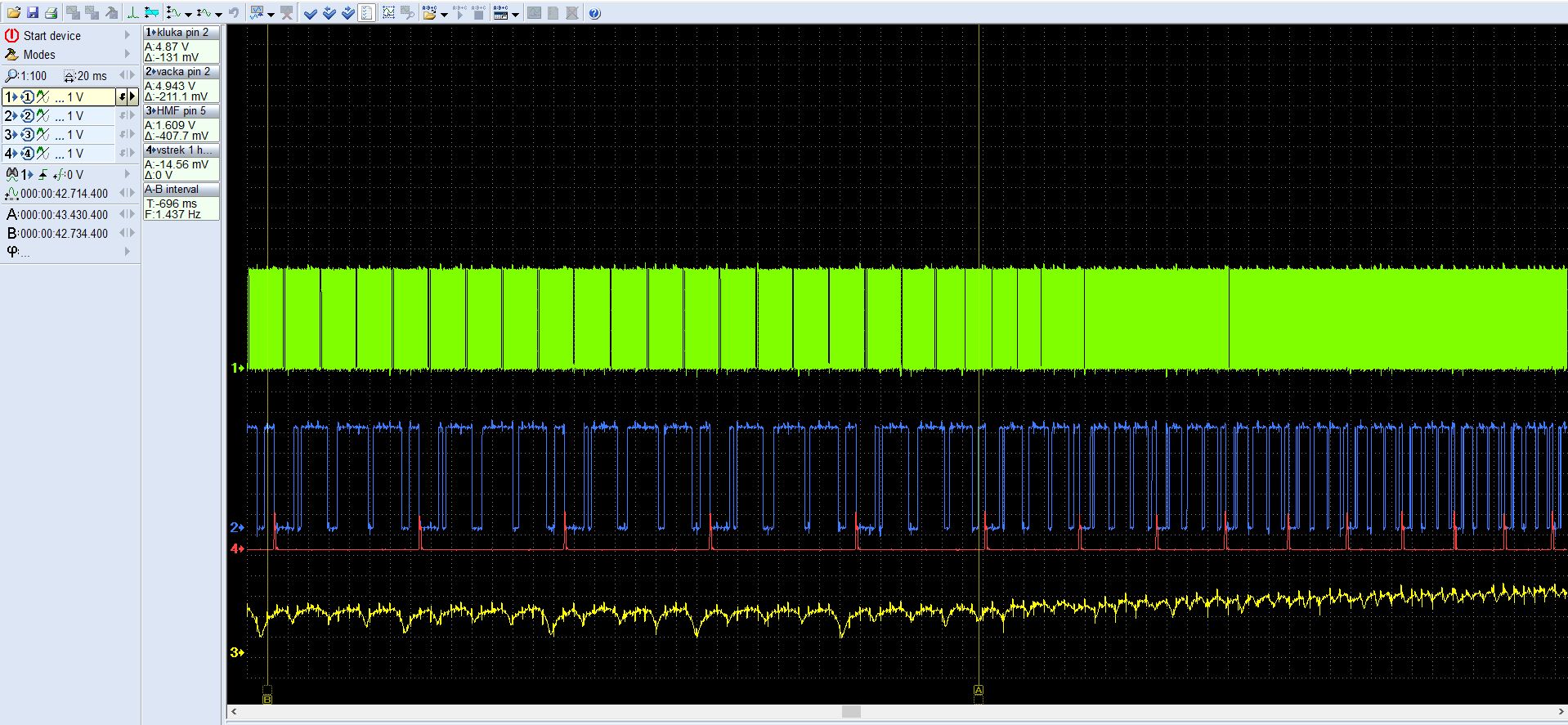Viewport: 1568px width, 725px height.
Task: Click the A:B+C window toolbar icon
Action: pyautogui.click(x=500, y=13)
